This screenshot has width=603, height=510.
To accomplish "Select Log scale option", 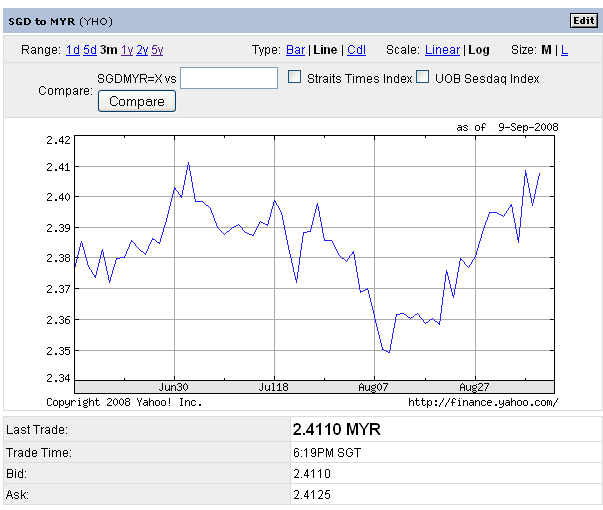I will point(479,50).
